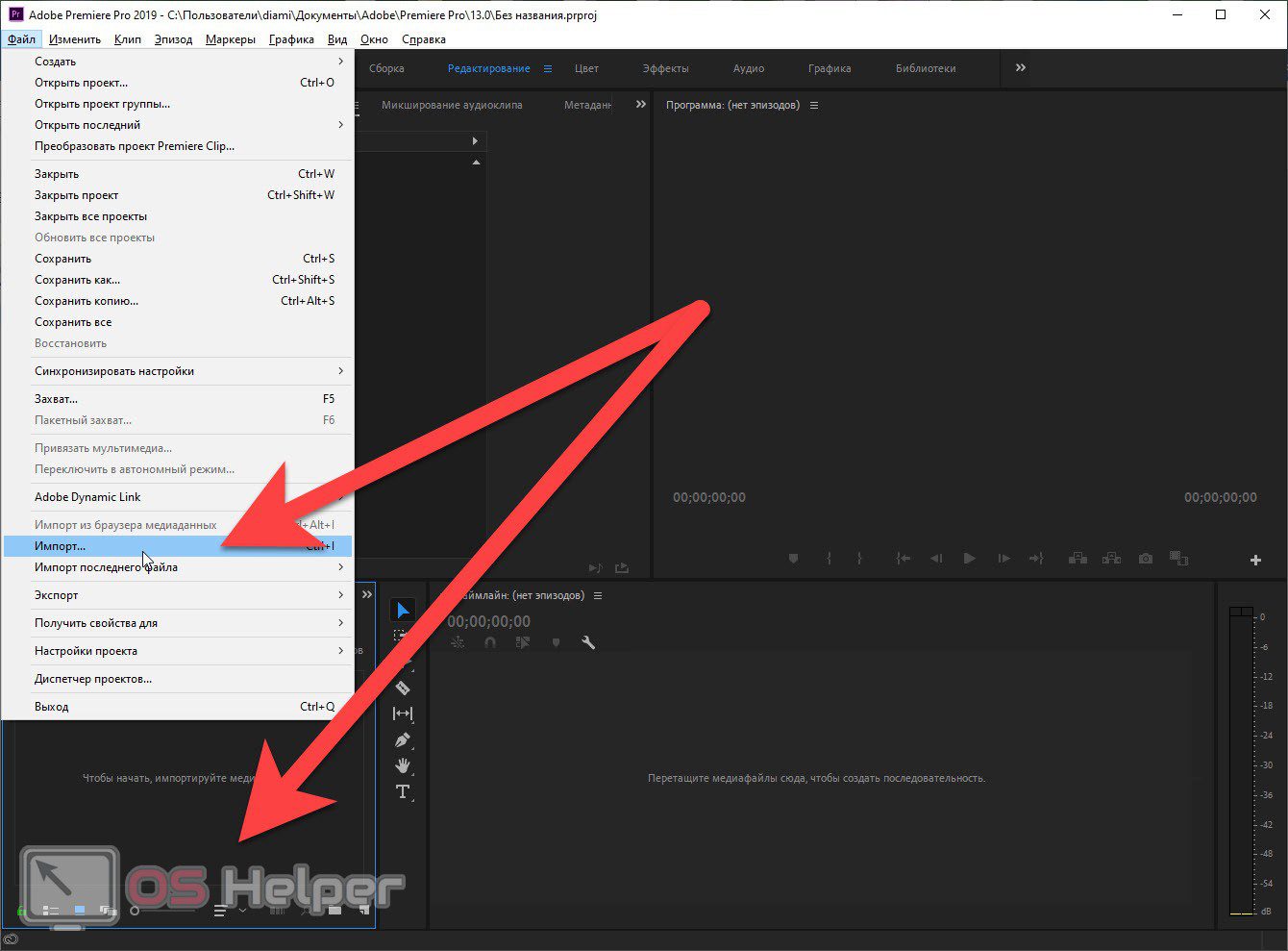Choose Импорт... in the File menu
1288x951 pixels.
tap(178, 546)
